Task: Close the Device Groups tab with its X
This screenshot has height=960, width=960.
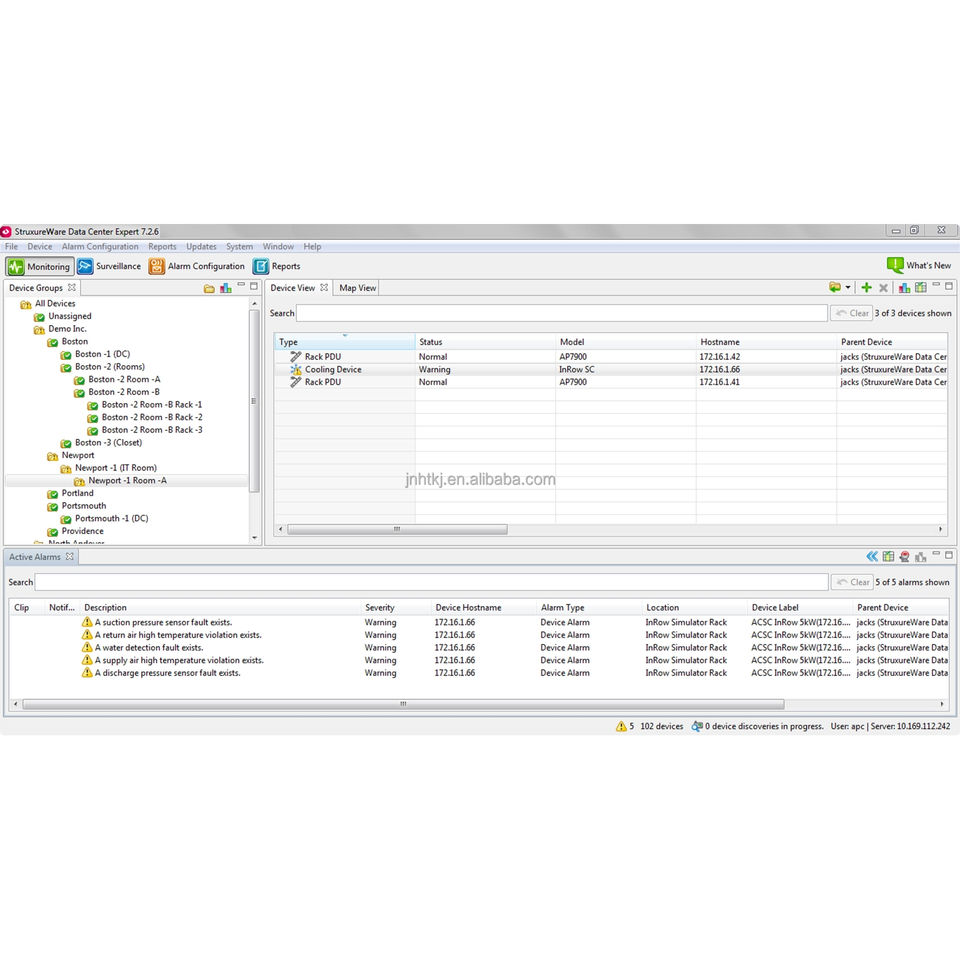Action: 72,287
